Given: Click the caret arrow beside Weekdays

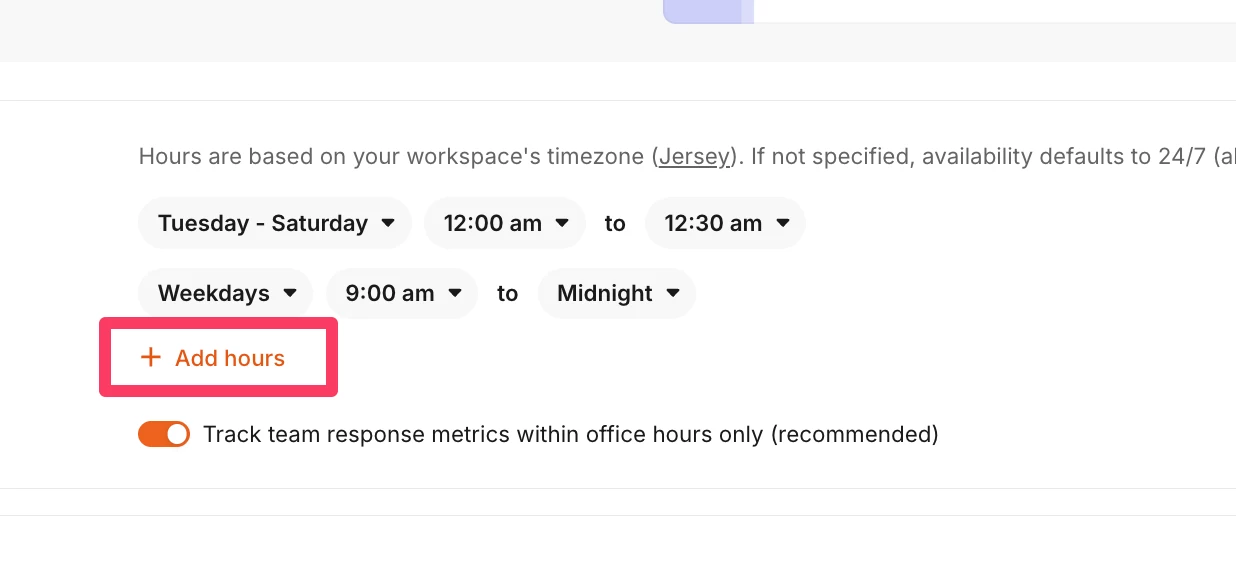Looking at the screenshot, I should pos(290,293).
